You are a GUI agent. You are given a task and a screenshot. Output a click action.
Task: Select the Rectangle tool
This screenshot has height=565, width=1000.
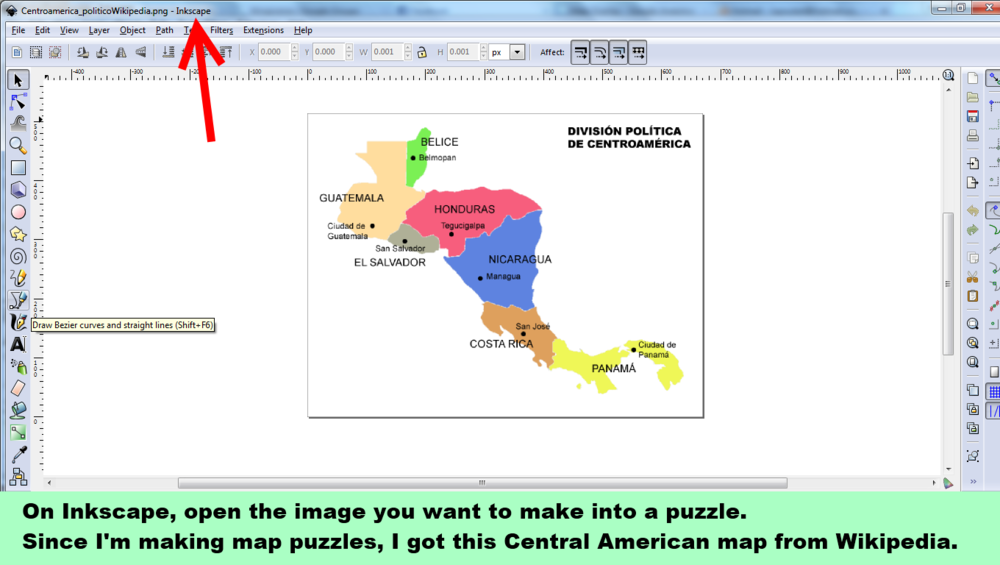click(18, 168)
